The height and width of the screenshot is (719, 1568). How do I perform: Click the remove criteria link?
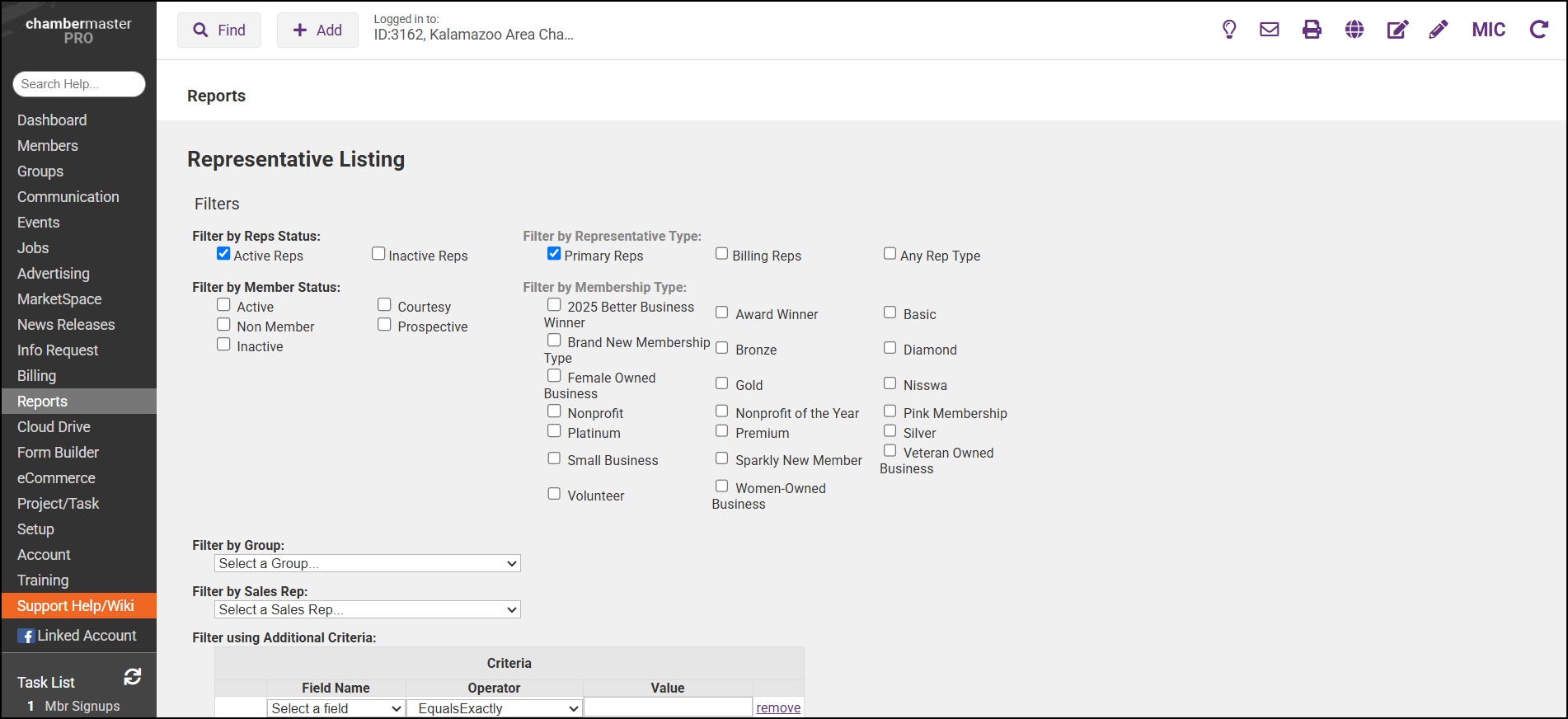pyautogui.click(x=778, y=707)
